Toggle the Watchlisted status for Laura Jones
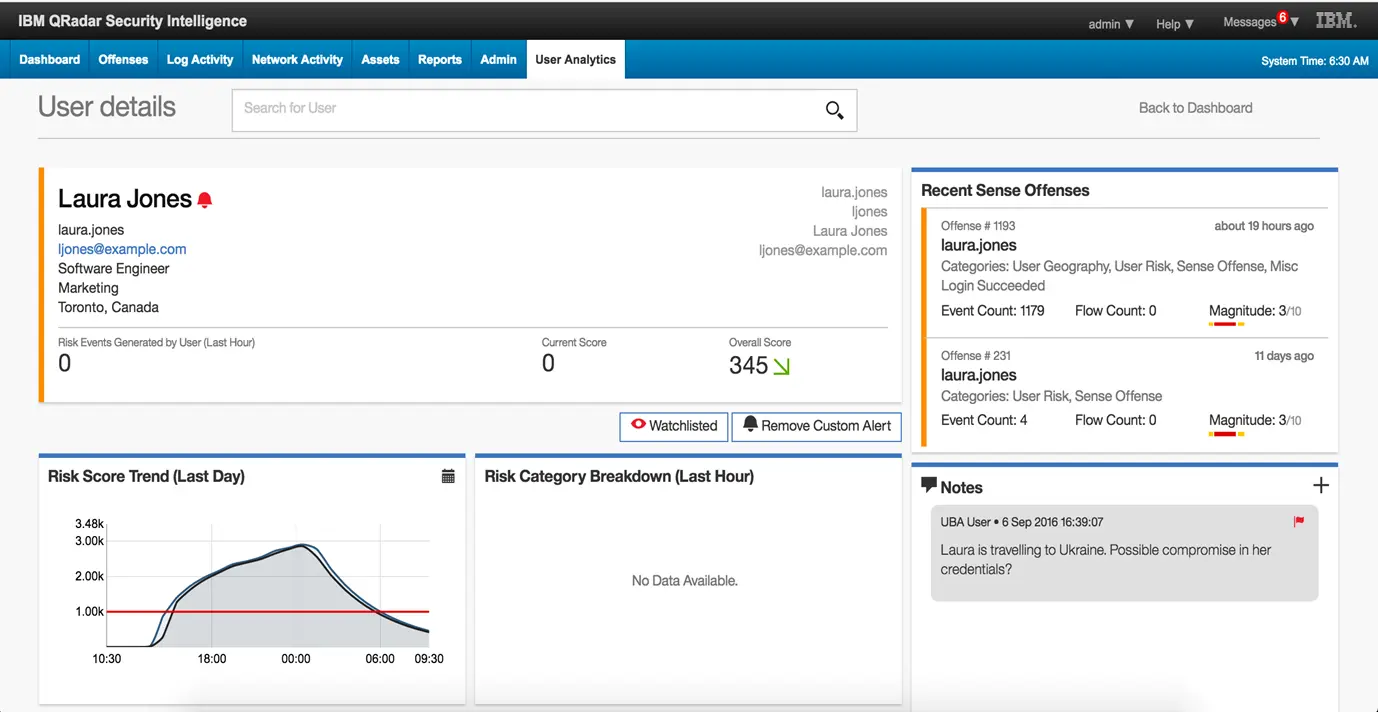 coord(673,427)
